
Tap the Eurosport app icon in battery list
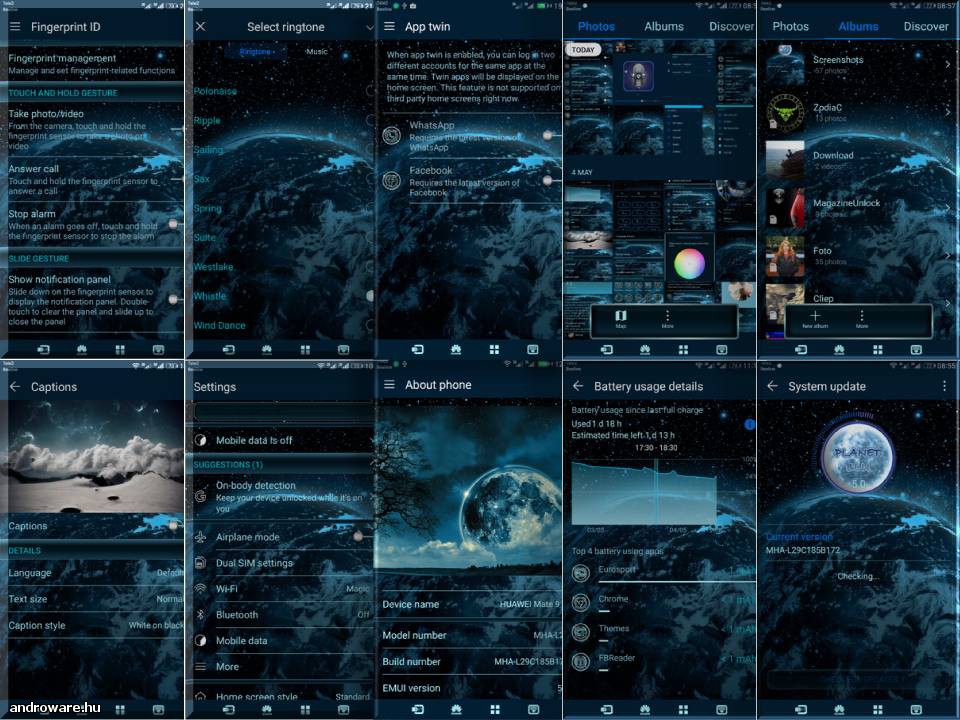[x=580, y=573]
